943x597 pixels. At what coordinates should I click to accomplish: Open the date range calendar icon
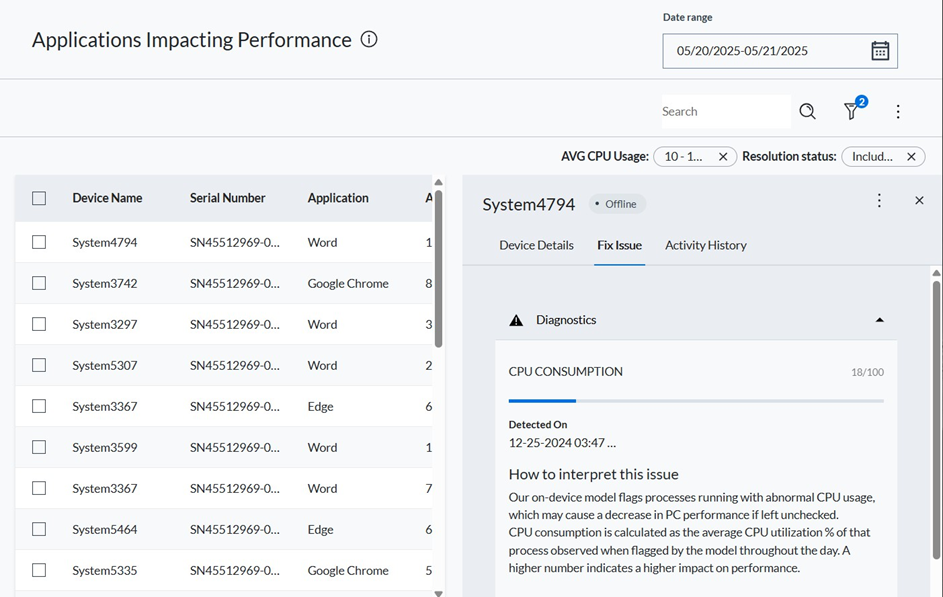point(879,51)
